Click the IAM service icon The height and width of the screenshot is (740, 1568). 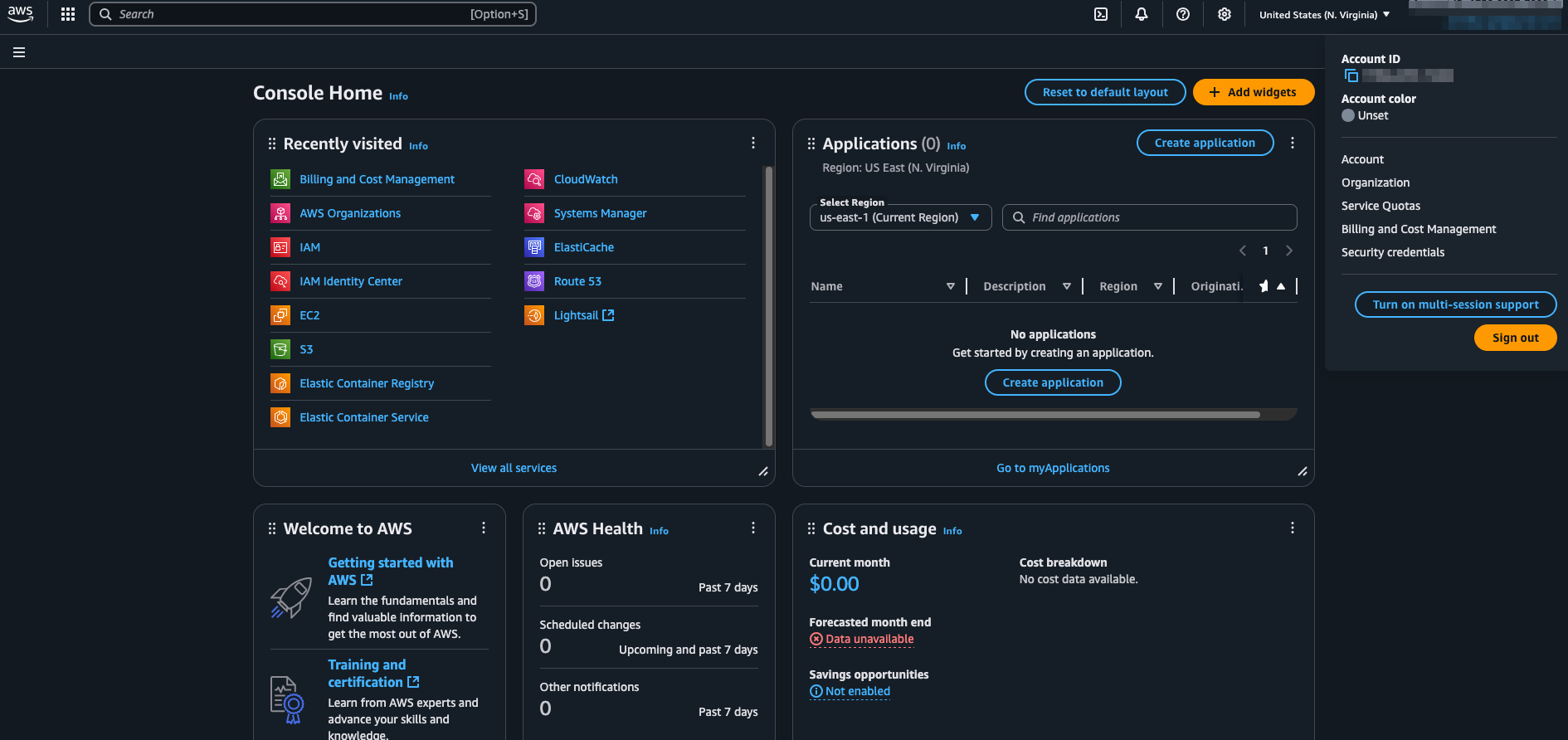click(x=280, y=247)
